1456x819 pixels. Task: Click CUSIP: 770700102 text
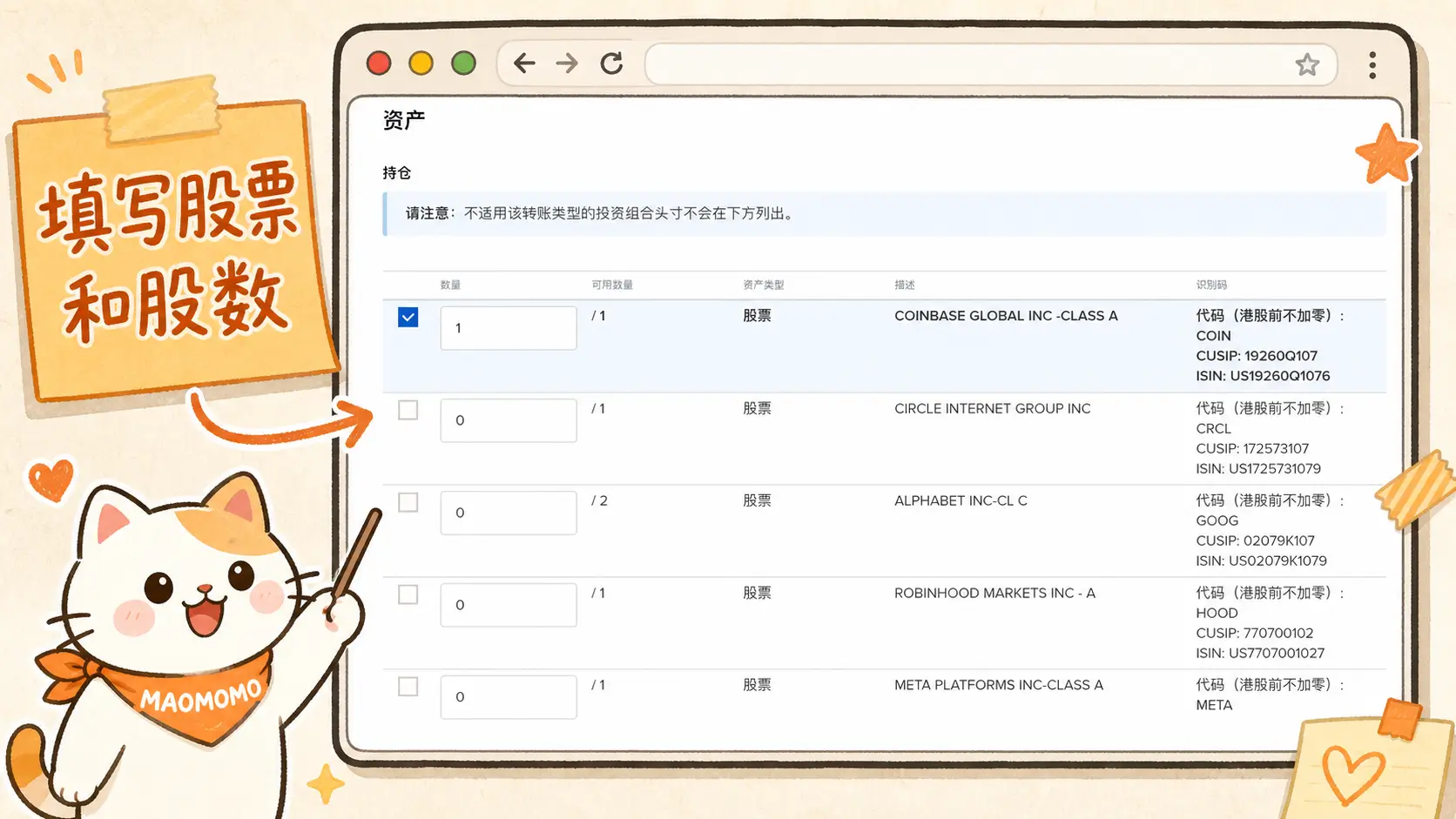click(1254, 633)
